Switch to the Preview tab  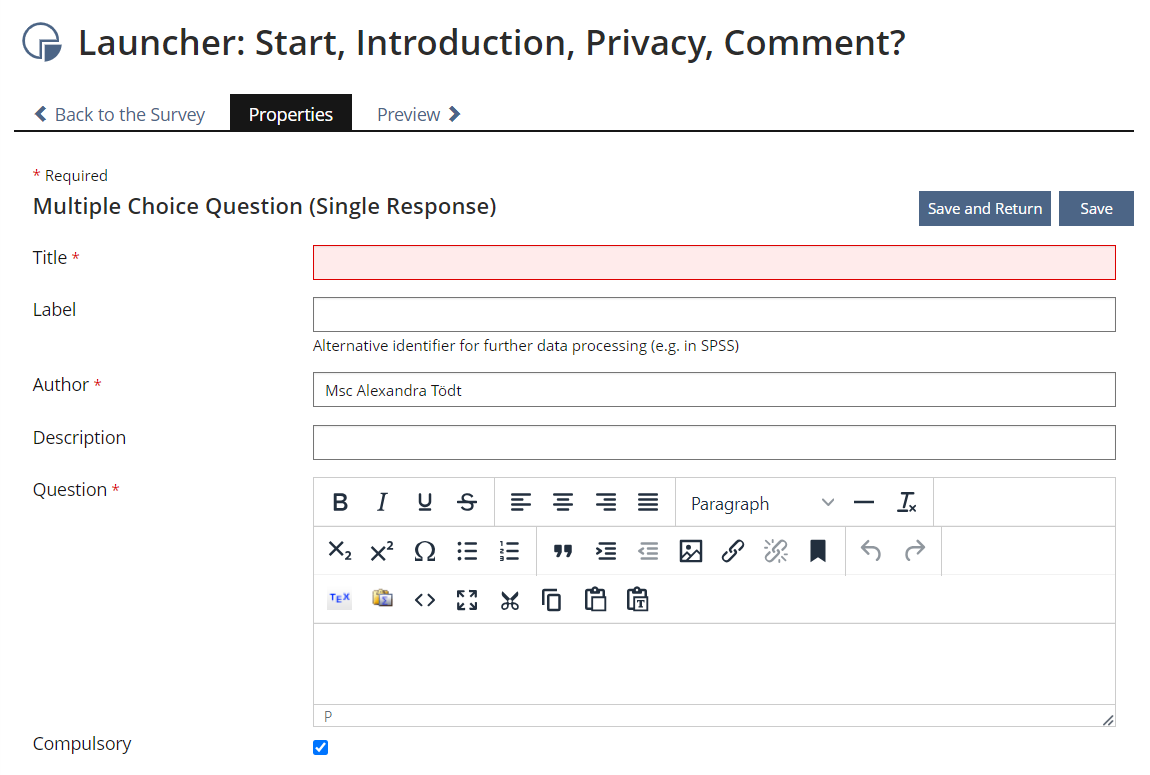point(418,114)
